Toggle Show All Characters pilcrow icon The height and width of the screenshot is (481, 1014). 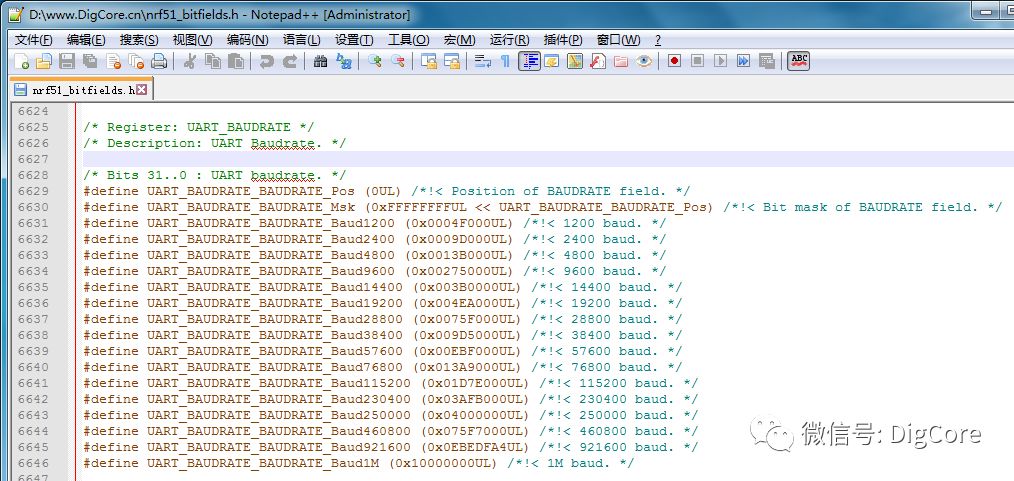[x=505, y=61]
